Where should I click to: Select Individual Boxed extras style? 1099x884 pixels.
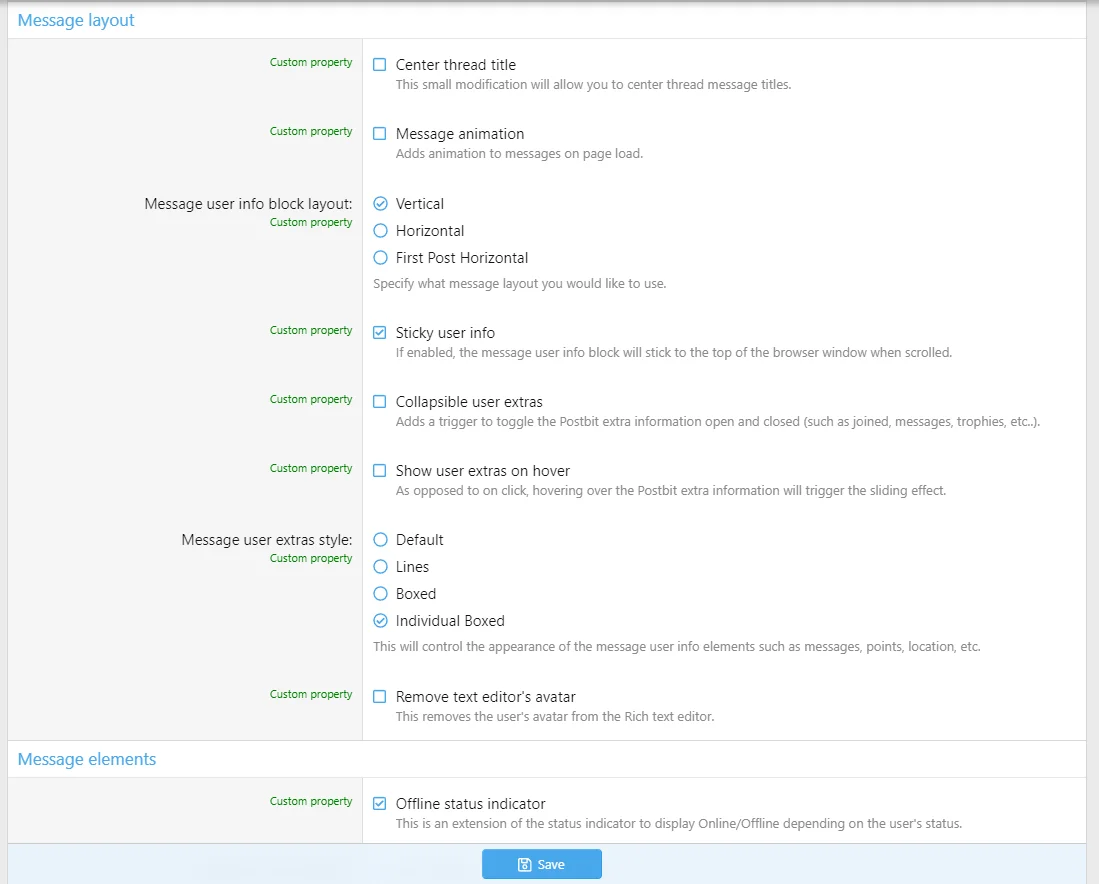tap(380, 621)
